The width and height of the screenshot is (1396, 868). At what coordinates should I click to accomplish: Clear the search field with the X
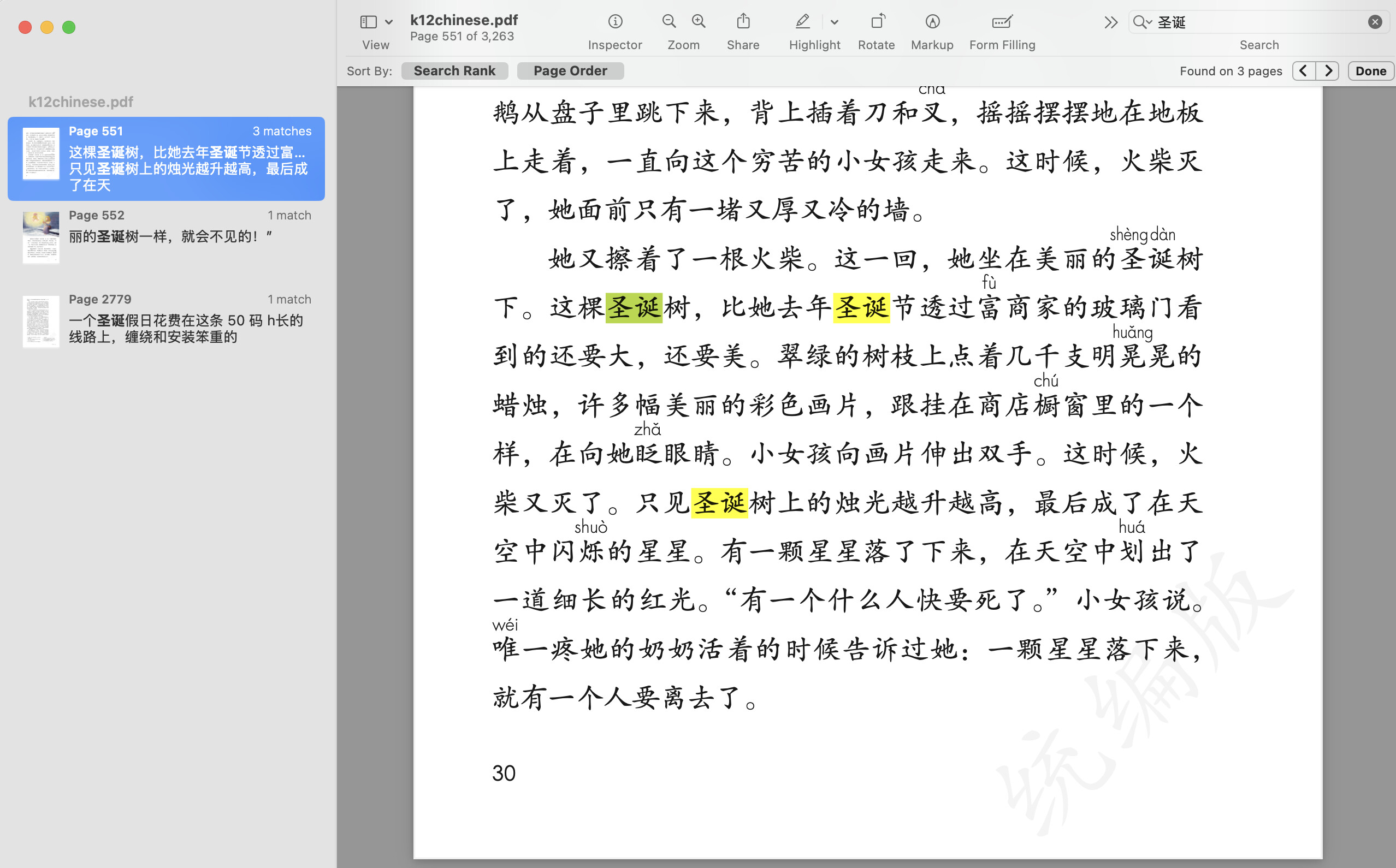1375,22
